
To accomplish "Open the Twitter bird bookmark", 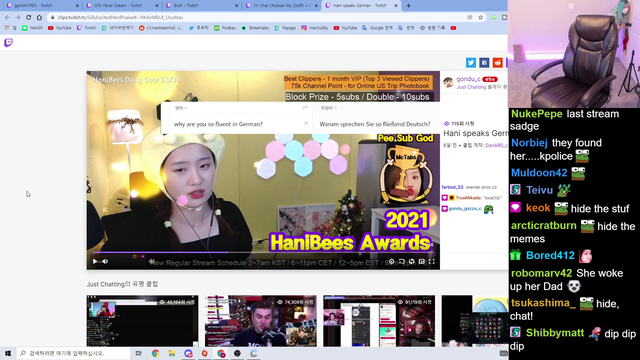I will click(x=198, y=28).
